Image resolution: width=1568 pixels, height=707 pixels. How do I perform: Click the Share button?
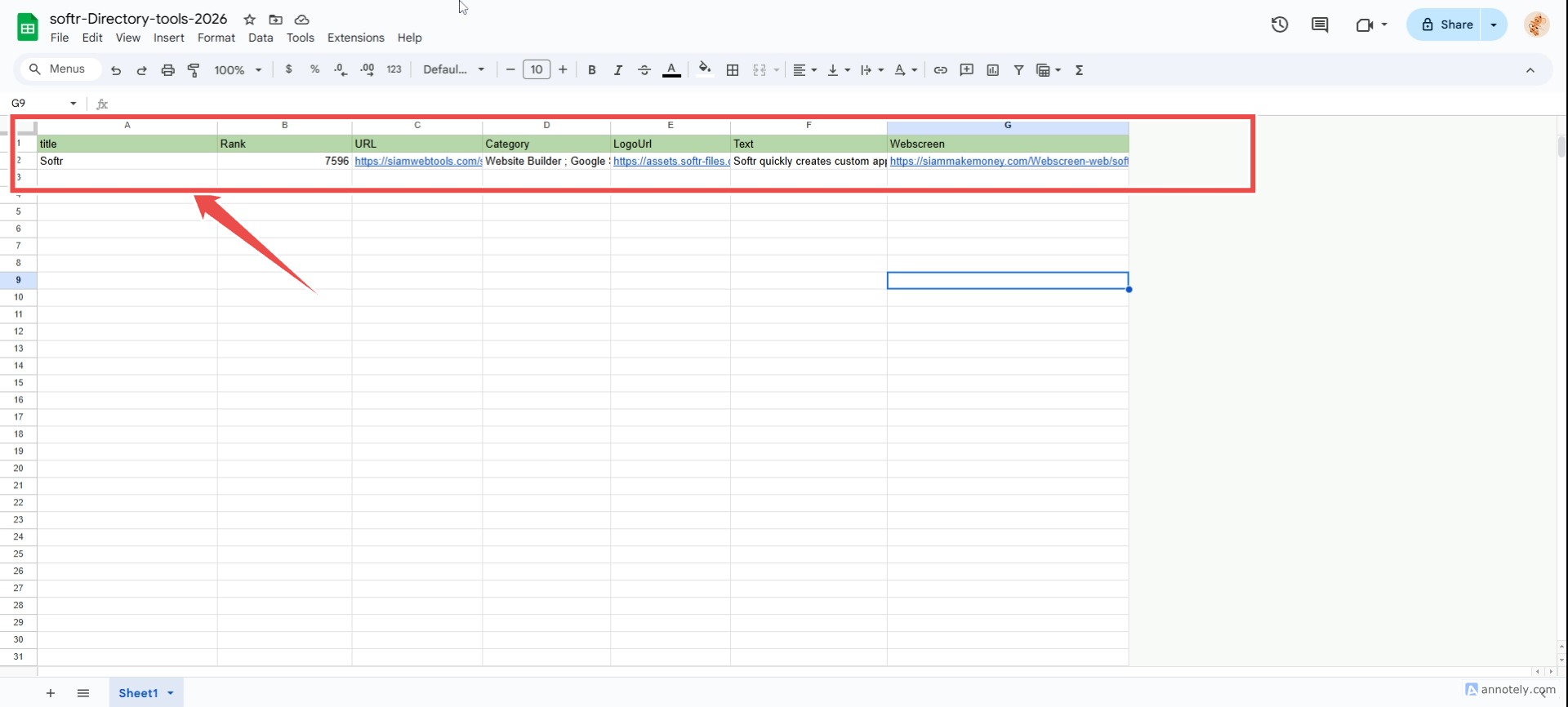(x=1446, y=24)
